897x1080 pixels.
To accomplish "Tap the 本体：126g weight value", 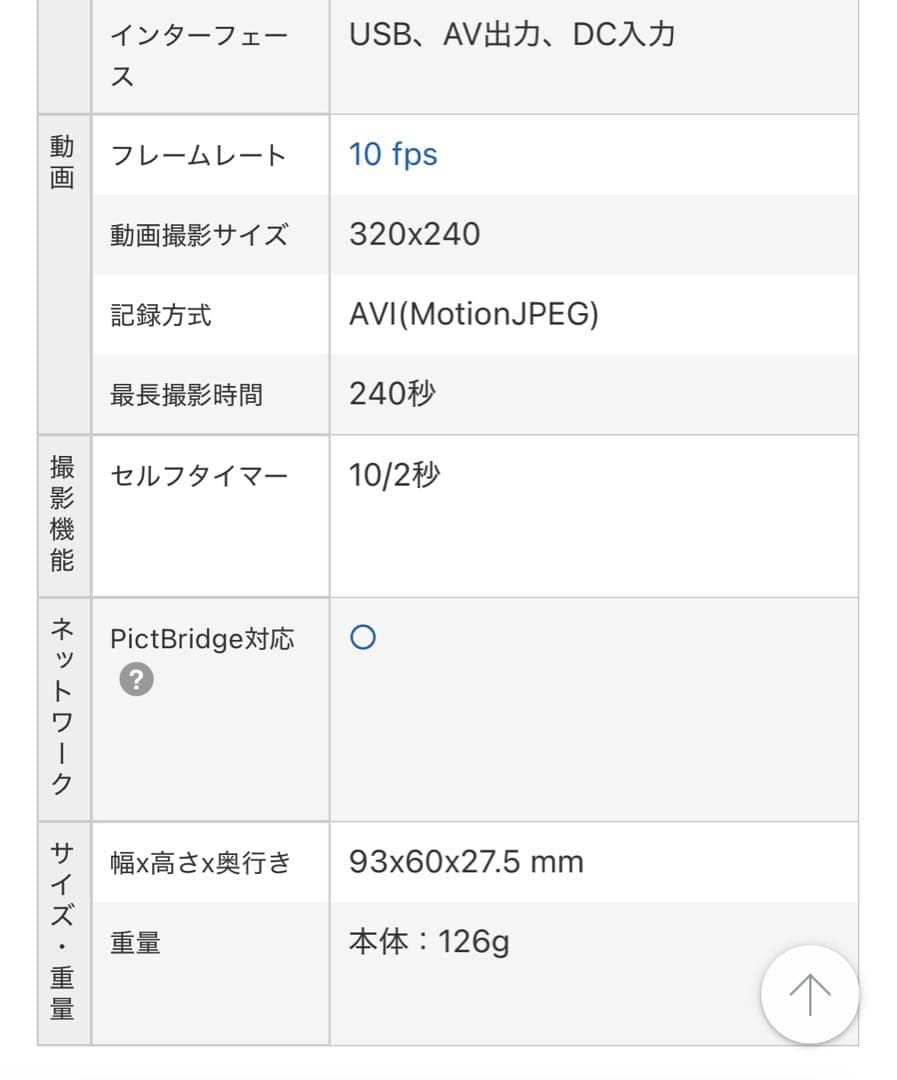I will (429, 942).
